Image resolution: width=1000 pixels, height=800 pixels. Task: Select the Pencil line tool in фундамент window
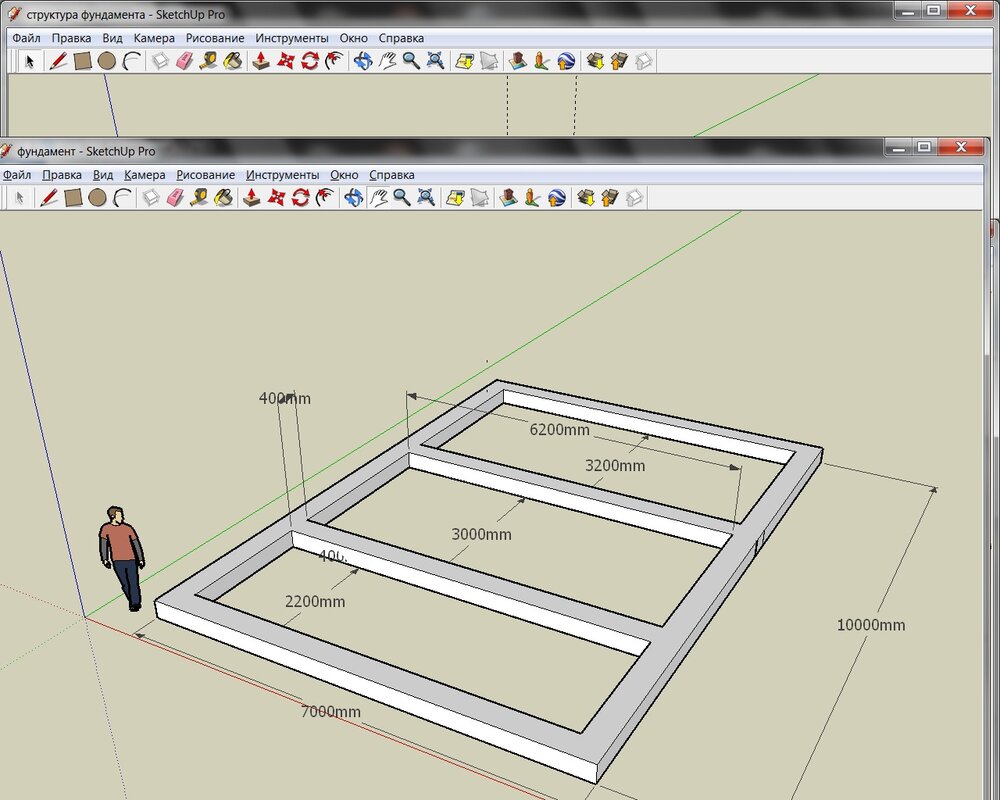[48, 198]
